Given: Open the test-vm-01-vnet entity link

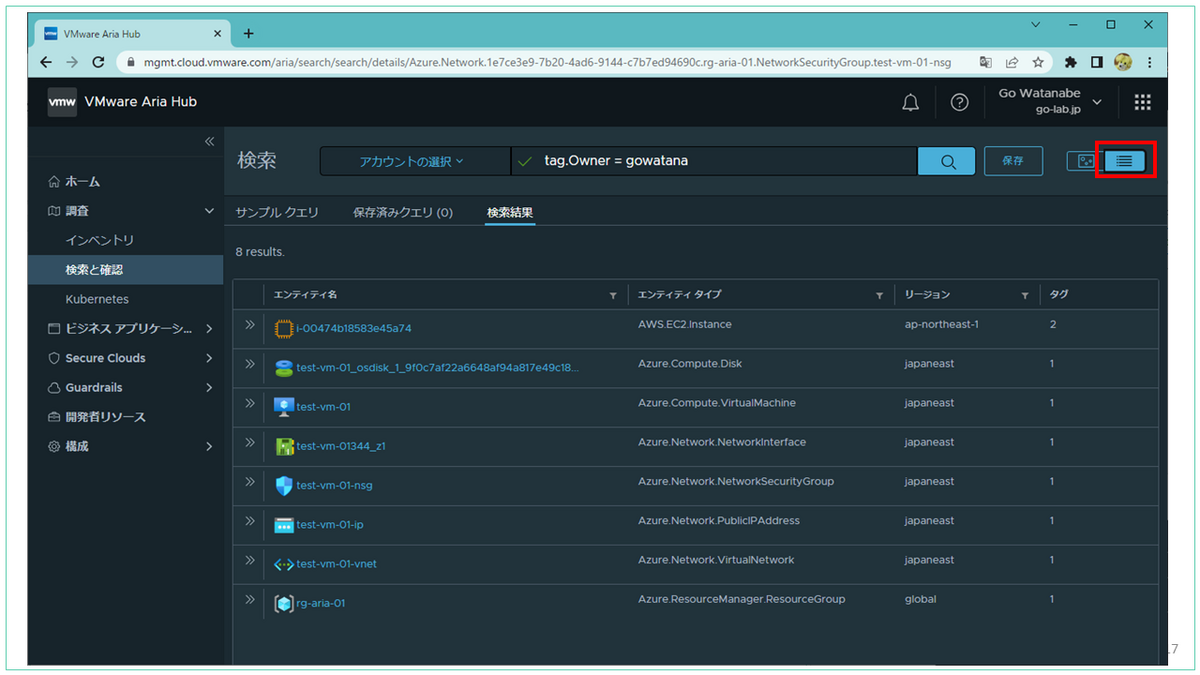Looking at the screenshot, I should (336, 564).
